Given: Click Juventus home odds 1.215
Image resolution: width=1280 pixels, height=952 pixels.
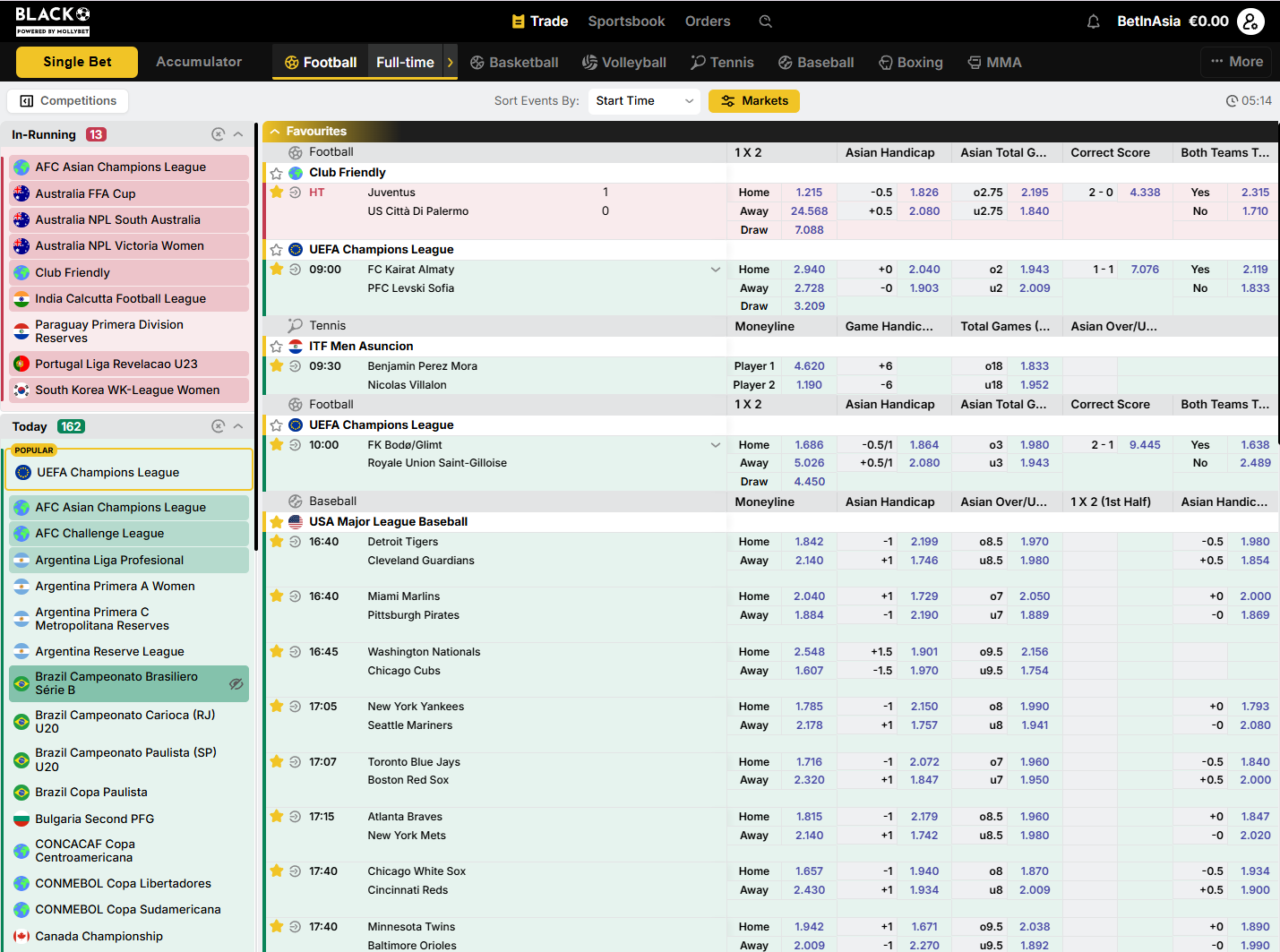Looking at the screenshot, I should coord(809,193).
